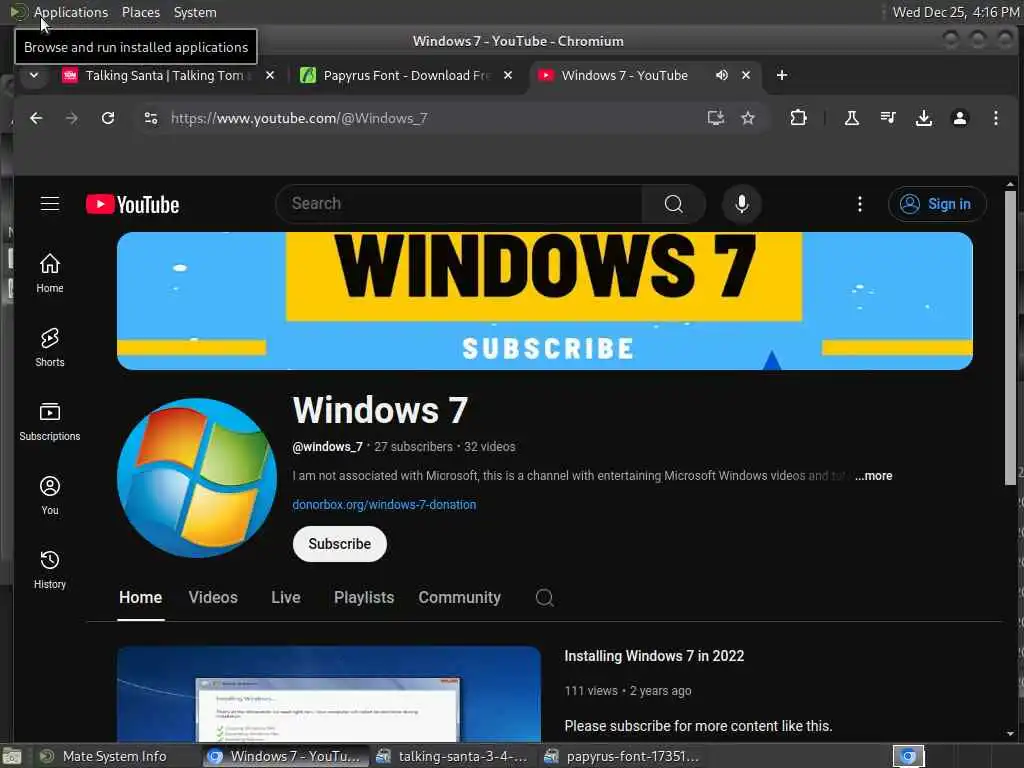Image resolution: width=1024 pixels, height=768 pixels.
Task: Open Subscriptions in the sidebar
Action: (x=50, y=421)
